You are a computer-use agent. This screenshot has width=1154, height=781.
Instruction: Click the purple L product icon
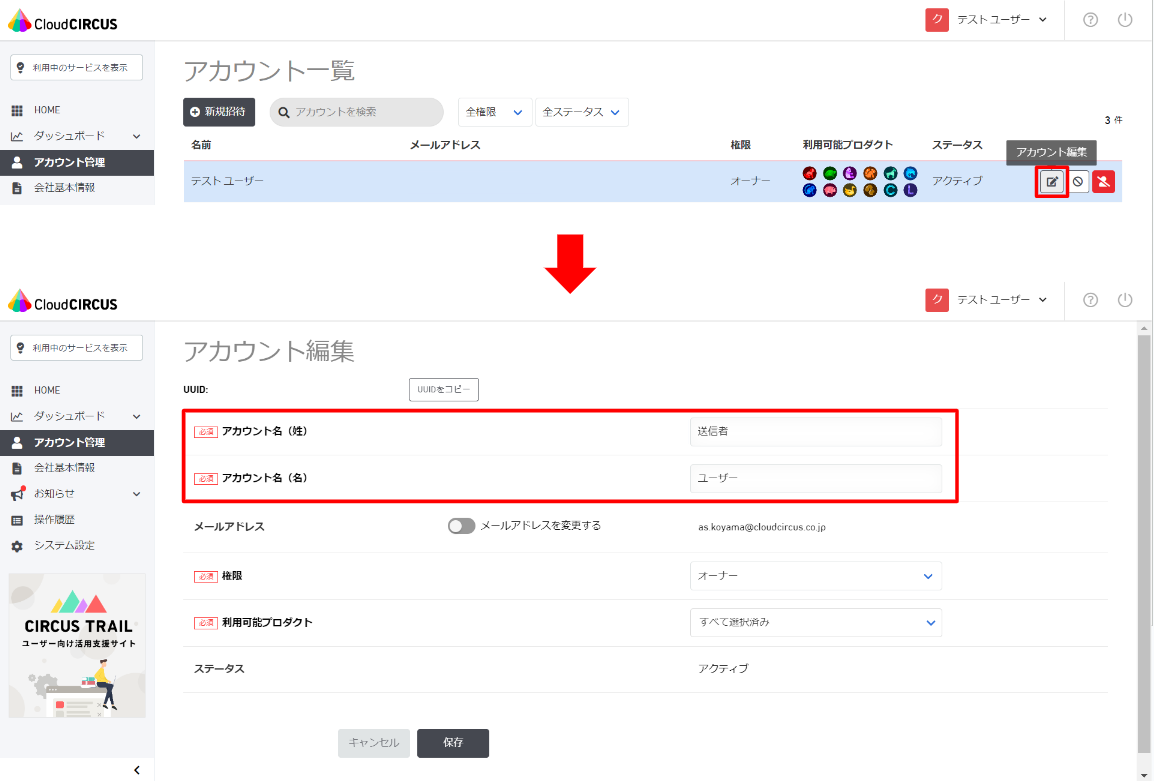[x=910, y=191]
